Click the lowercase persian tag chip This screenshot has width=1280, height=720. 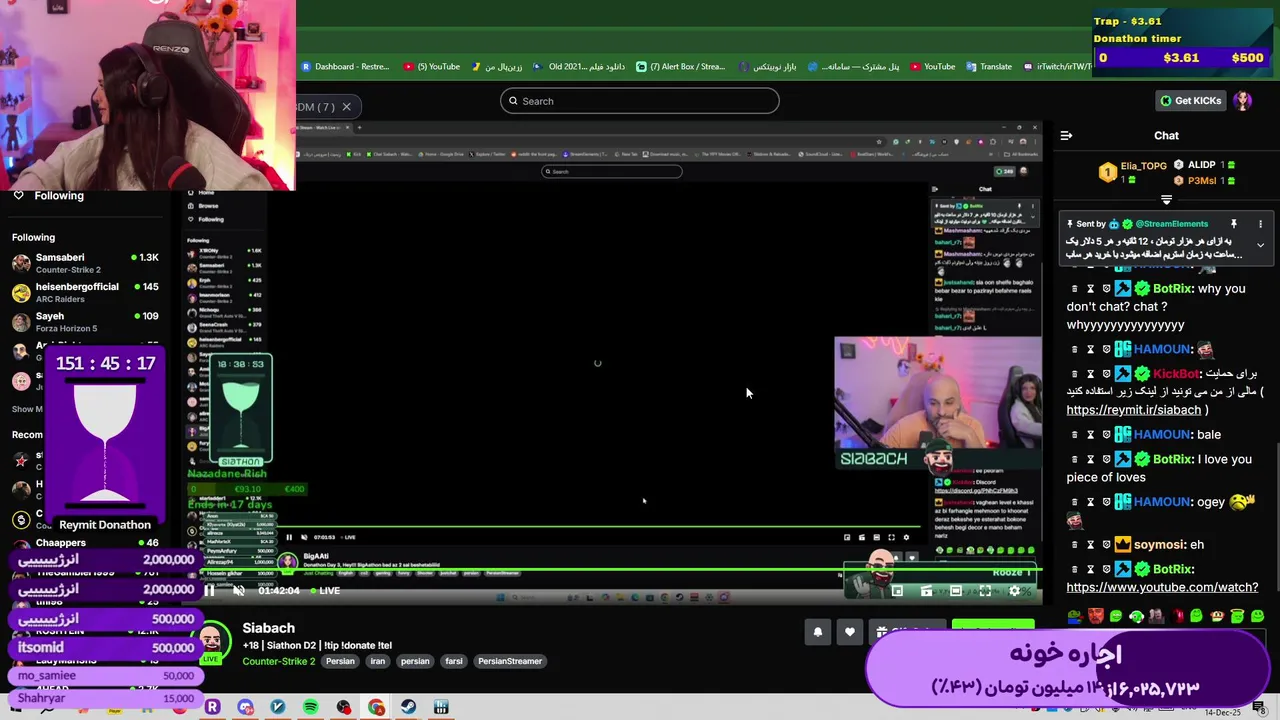415,661
